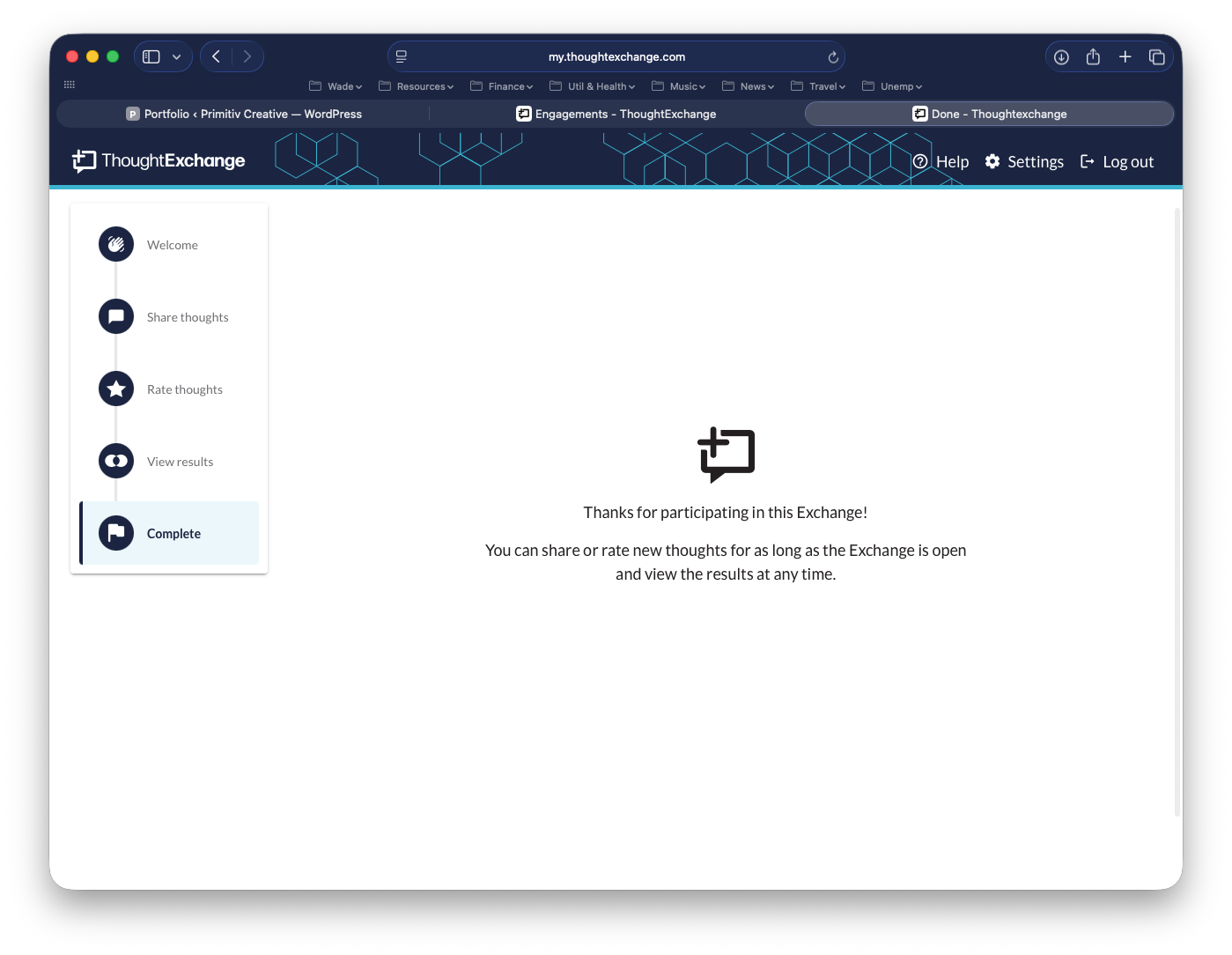This screenshot has height=955, width=1232.
Task: Click the Help question mark icon
Action: coord(920,161)
